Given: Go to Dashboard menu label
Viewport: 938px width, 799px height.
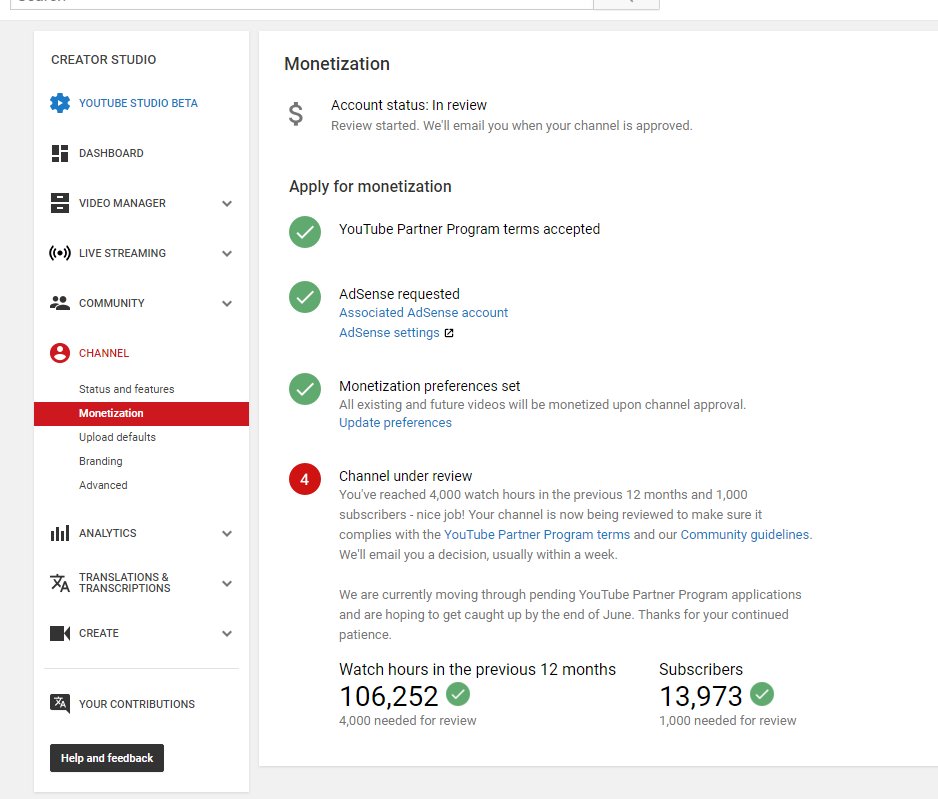Looking at the screenshot, I should pos(111,153).
